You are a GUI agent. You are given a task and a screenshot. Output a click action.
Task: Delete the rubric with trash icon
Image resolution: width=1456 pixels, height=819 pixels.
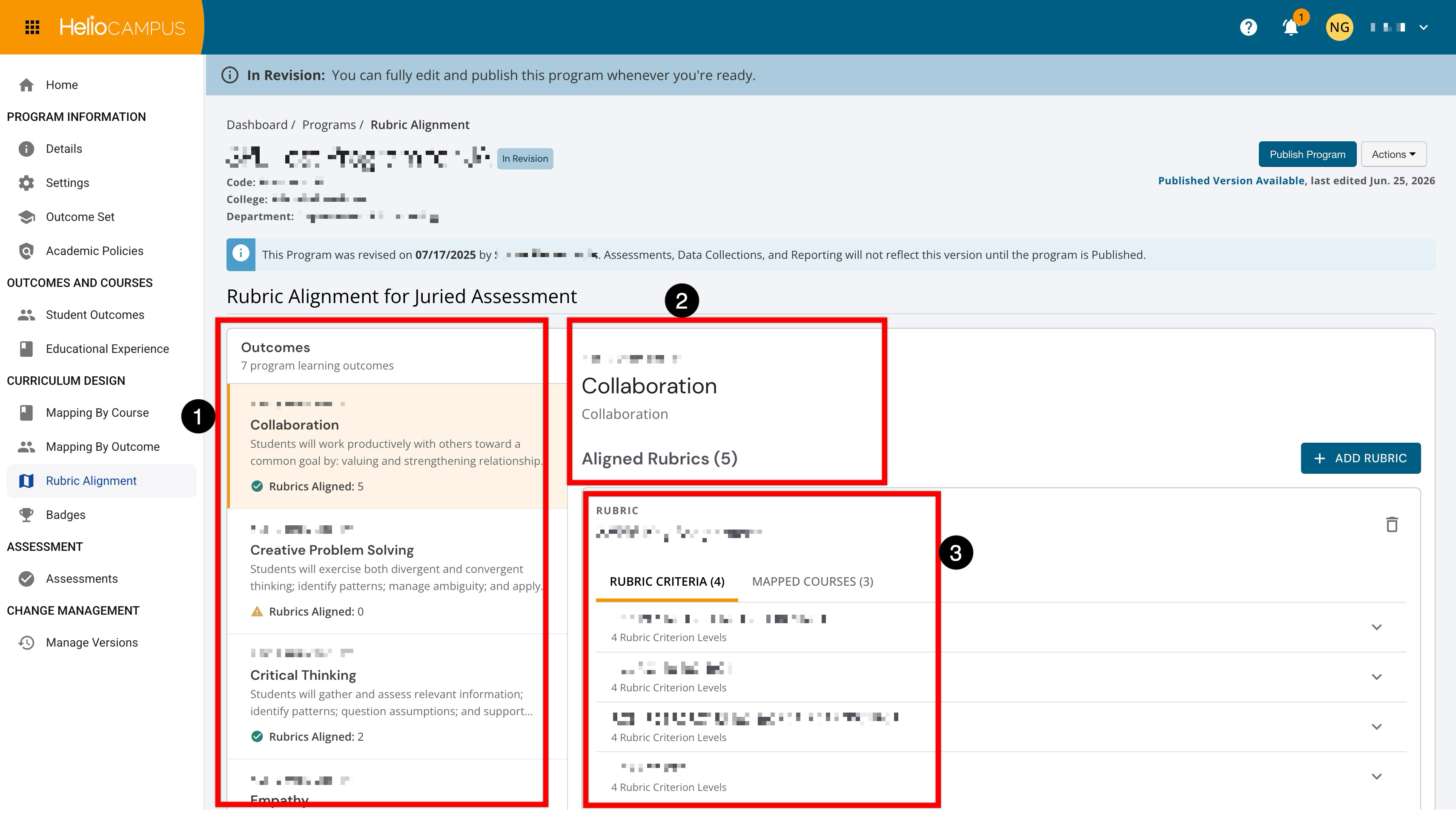[x=1392, y=524]
